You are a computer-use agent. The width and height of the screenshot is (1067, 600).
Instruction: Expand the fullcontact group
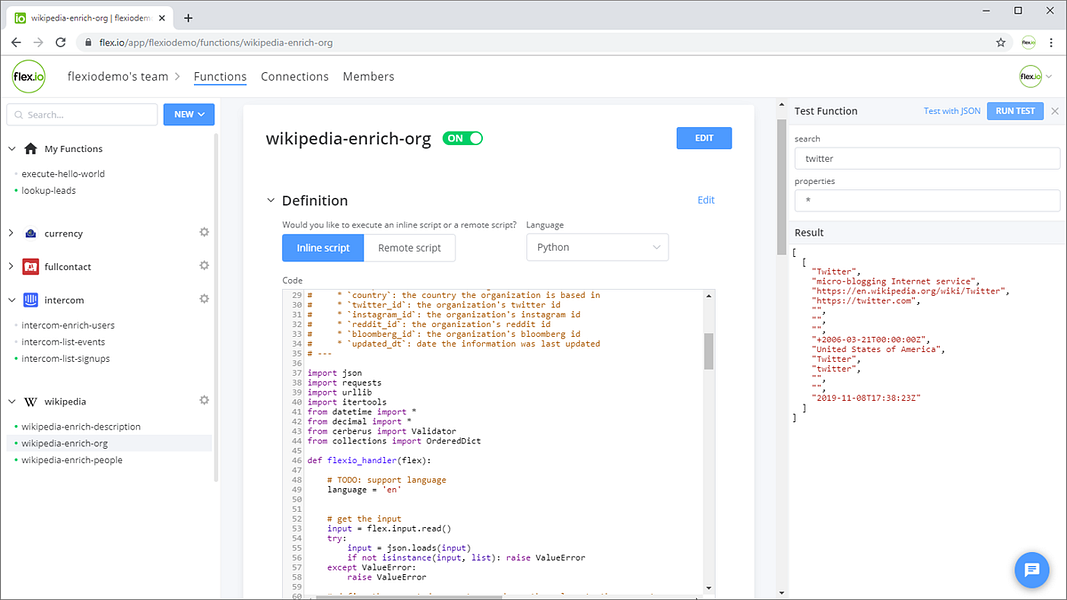pyautogui.click(x=12, y=267)
